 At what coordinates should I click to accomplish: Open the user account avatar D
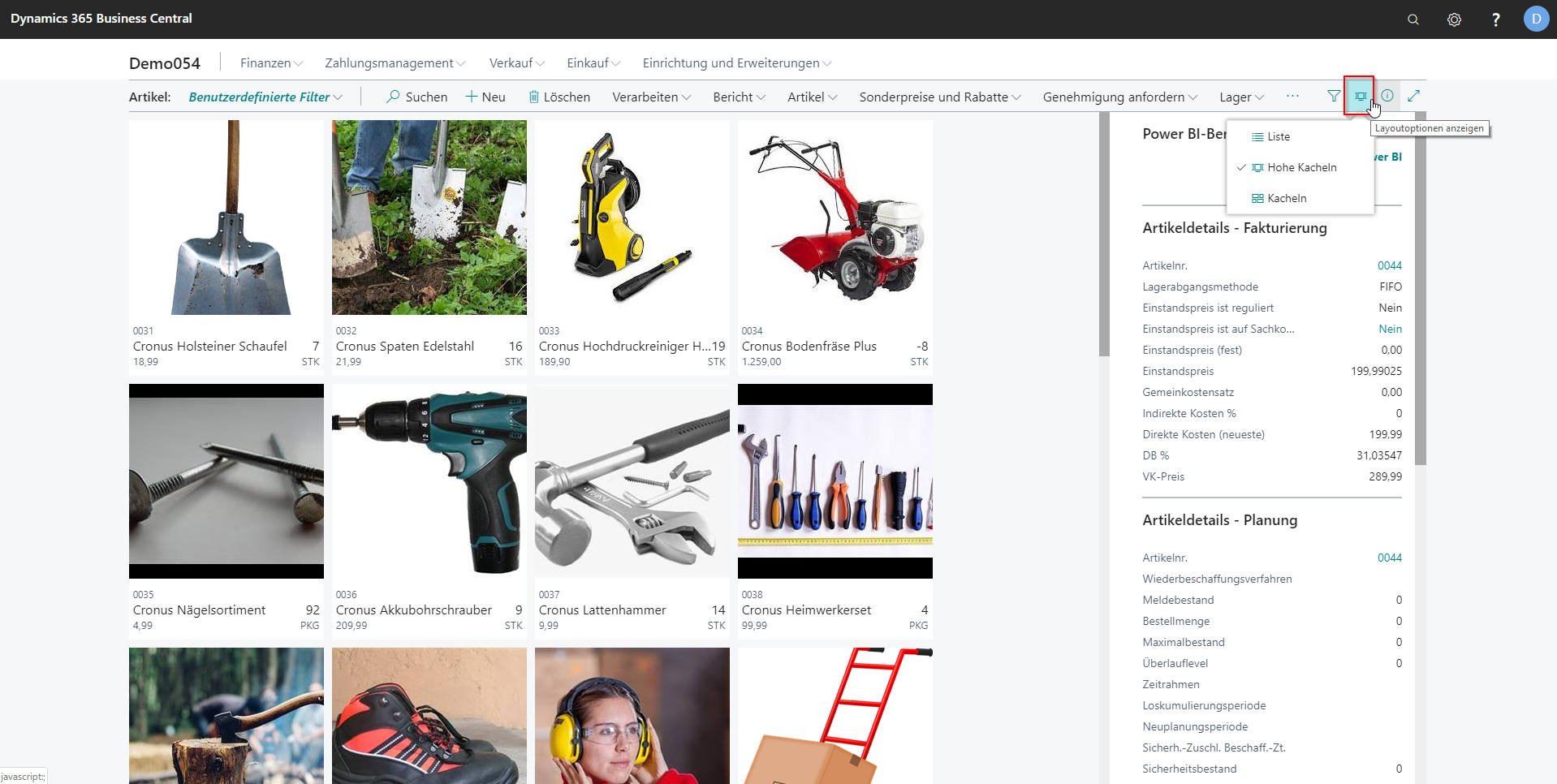coord(1536,19)
